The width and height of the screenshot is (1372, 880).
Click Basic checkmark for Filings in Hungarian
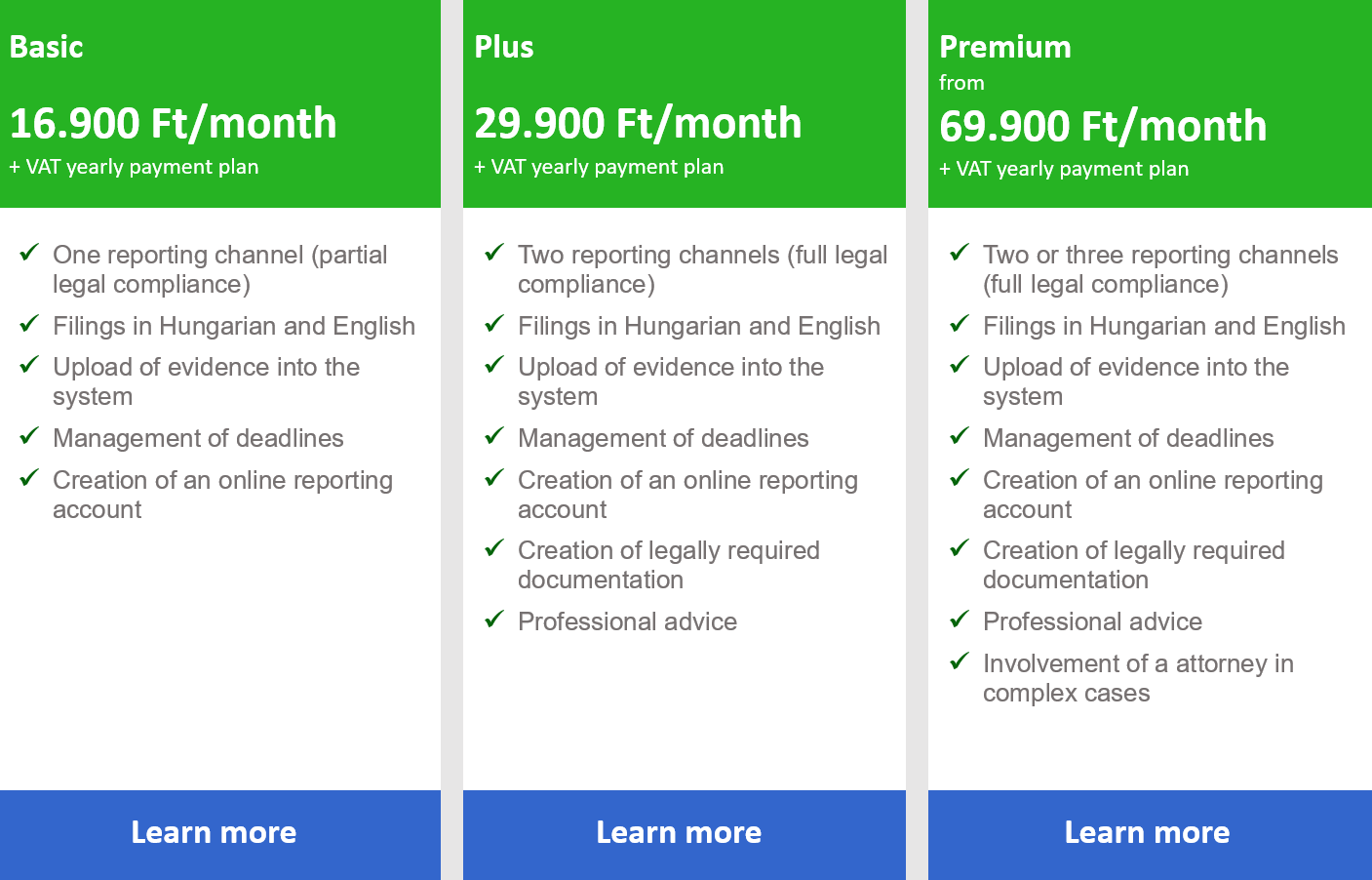[29, 324]
